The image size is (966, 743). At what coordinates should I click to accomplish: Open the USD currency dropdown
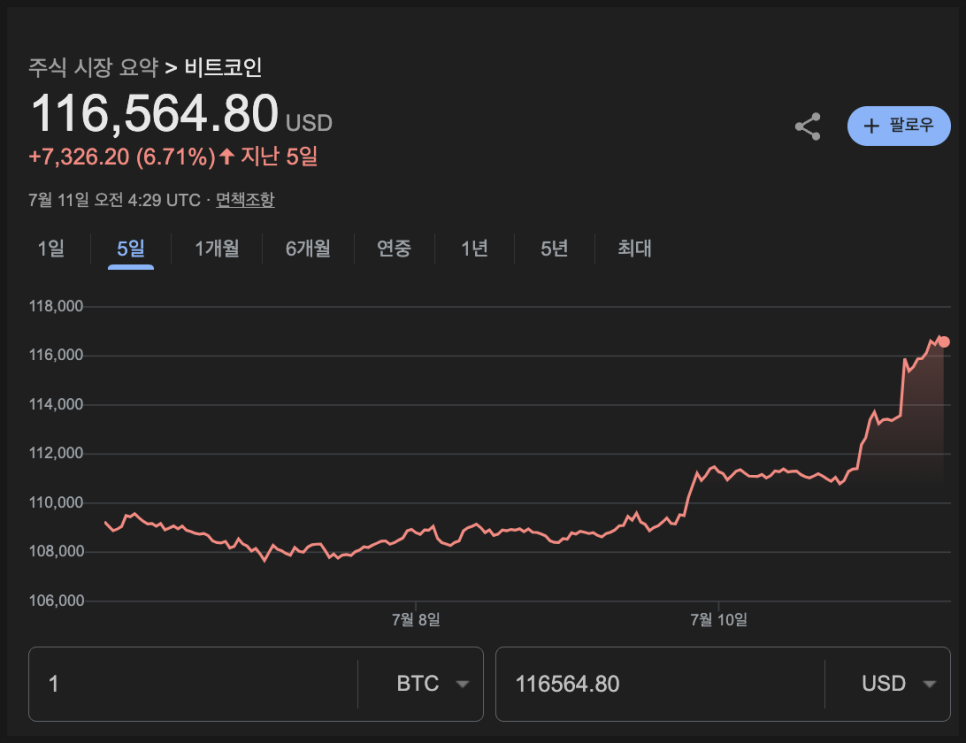(899, 684)
